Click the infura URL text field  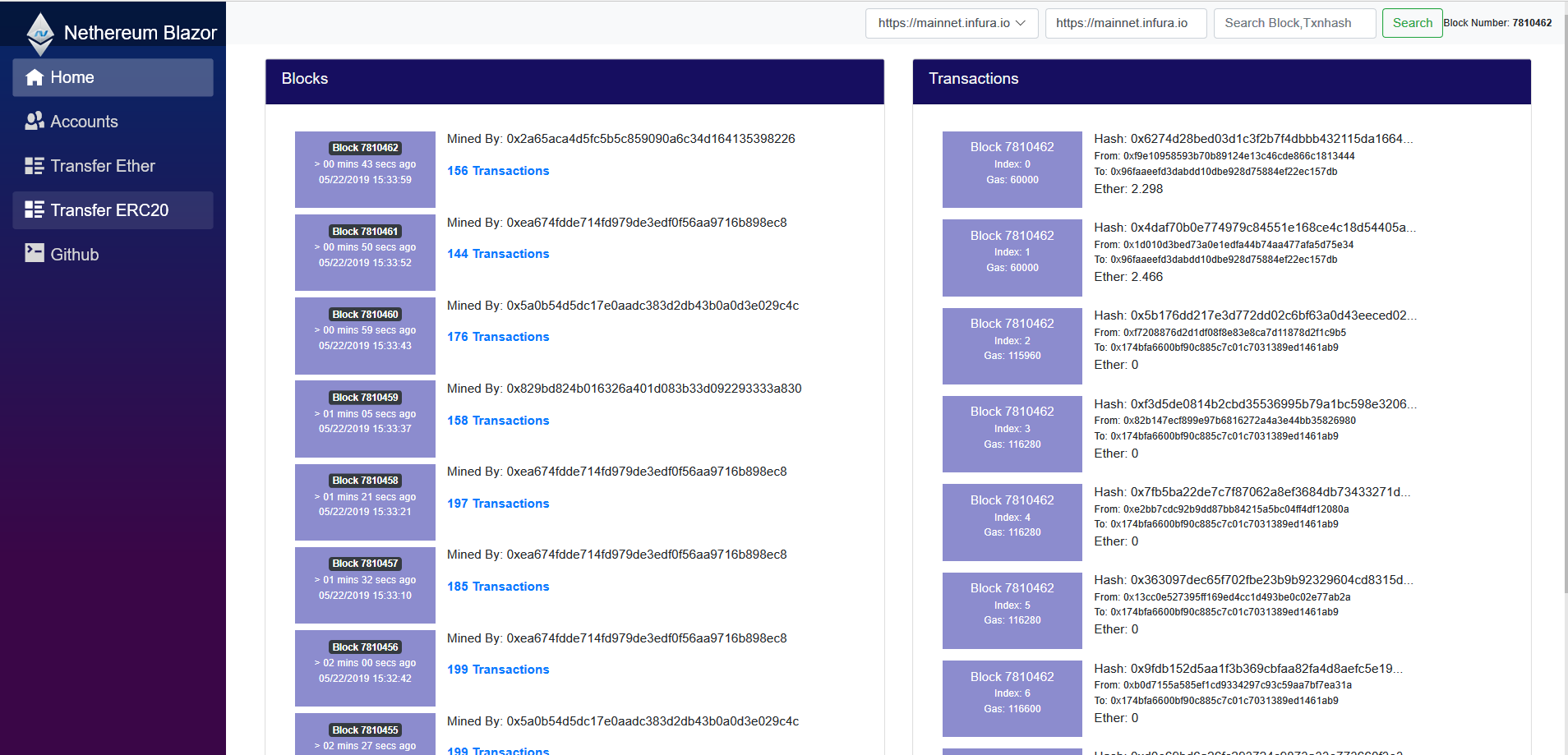pos(1125,23)
